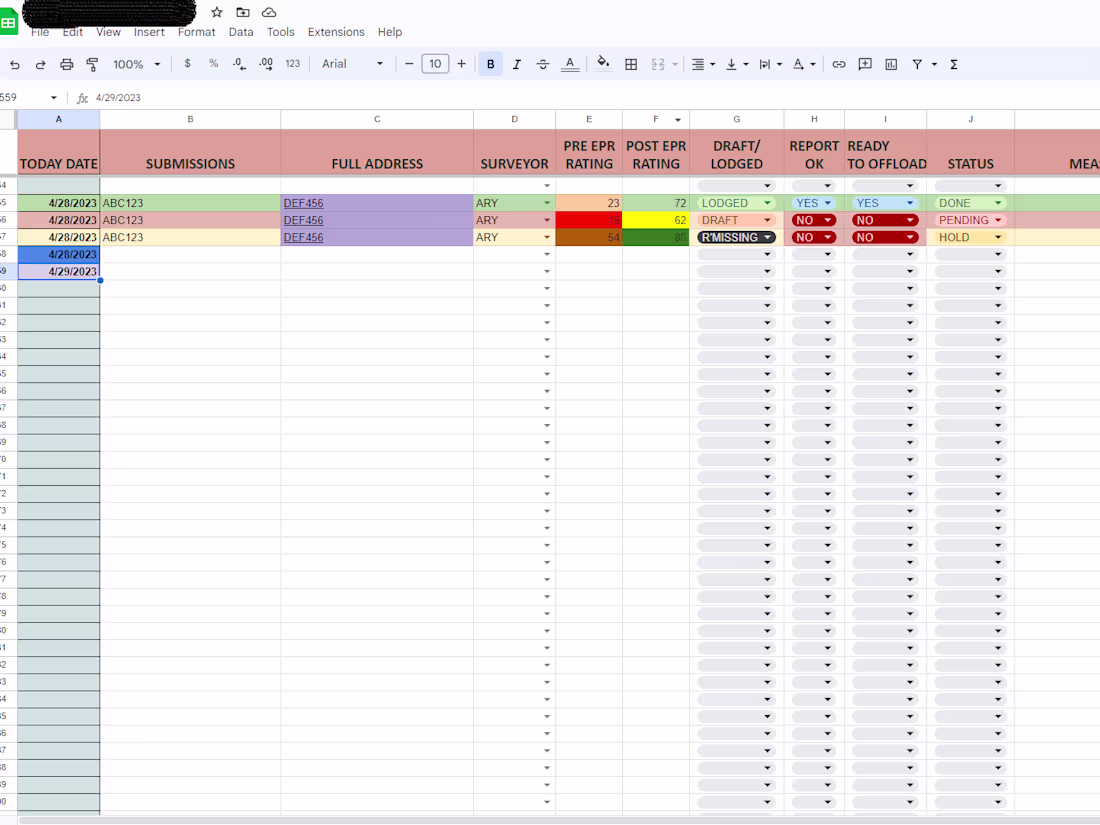Star the spreadsheet as favorite
The height and width of the screenshot is (825, 1100).
216,12
